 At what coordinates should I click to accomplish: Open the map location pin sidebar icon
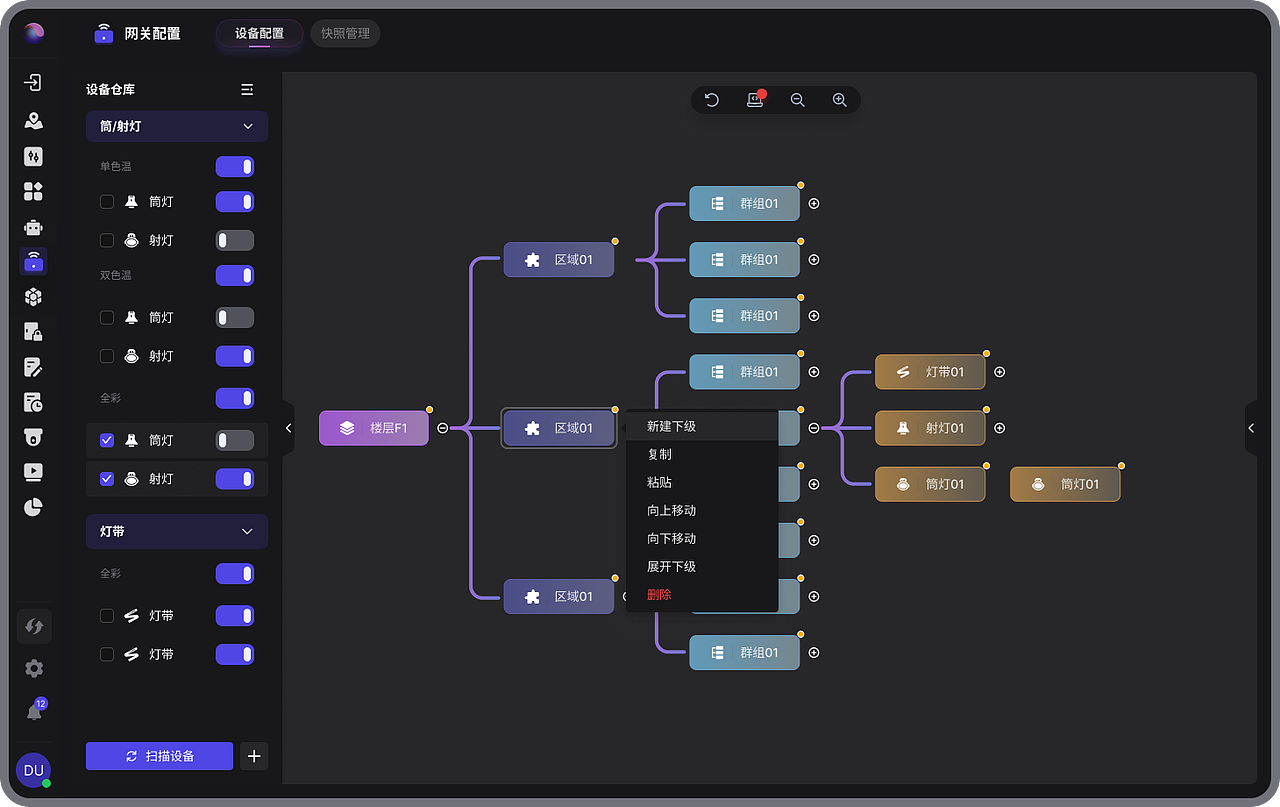pyautogui.click(x=34, y=121)
